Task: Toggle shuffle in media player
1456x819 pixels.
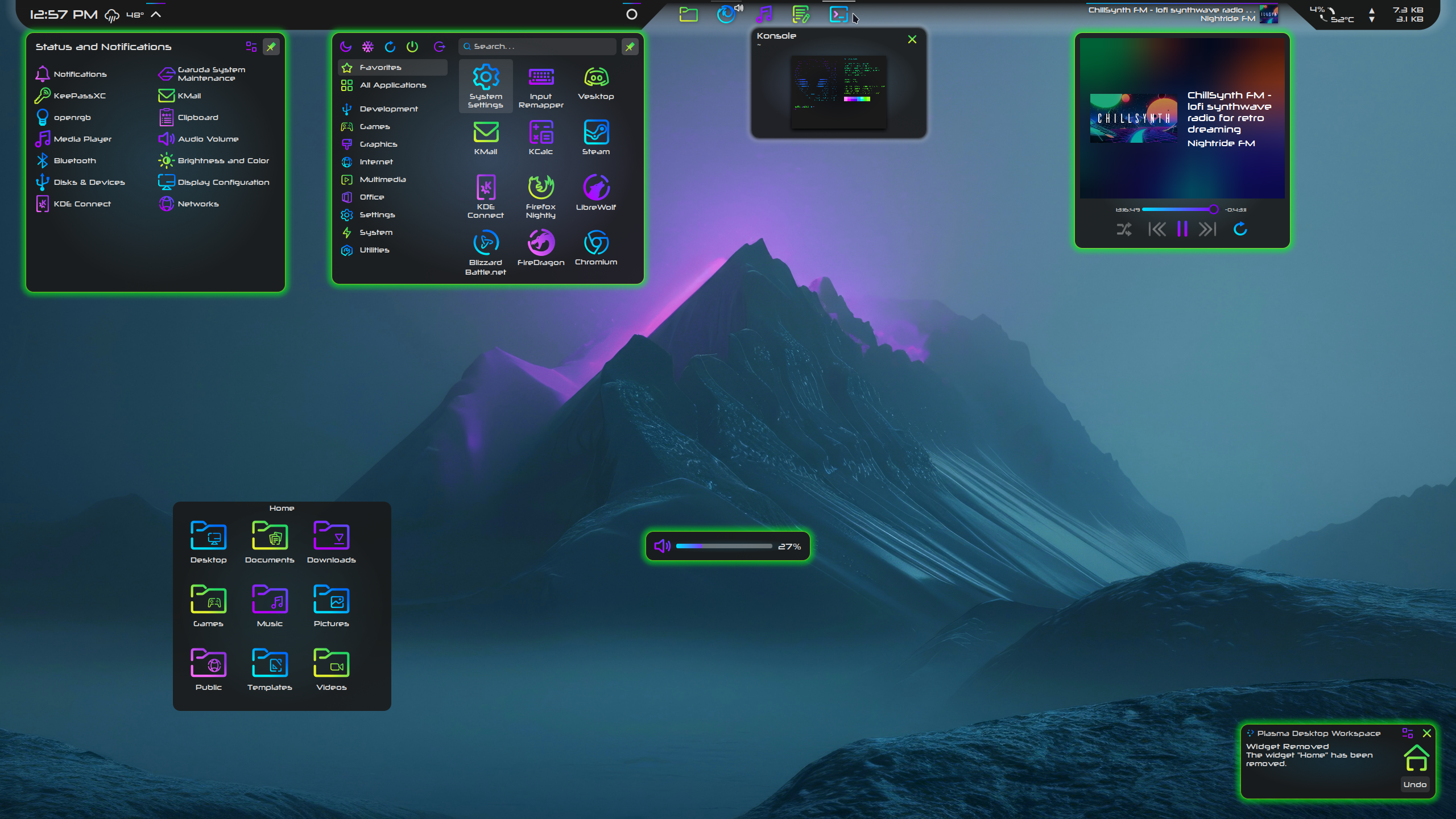Action: (x=1124, y=229)
